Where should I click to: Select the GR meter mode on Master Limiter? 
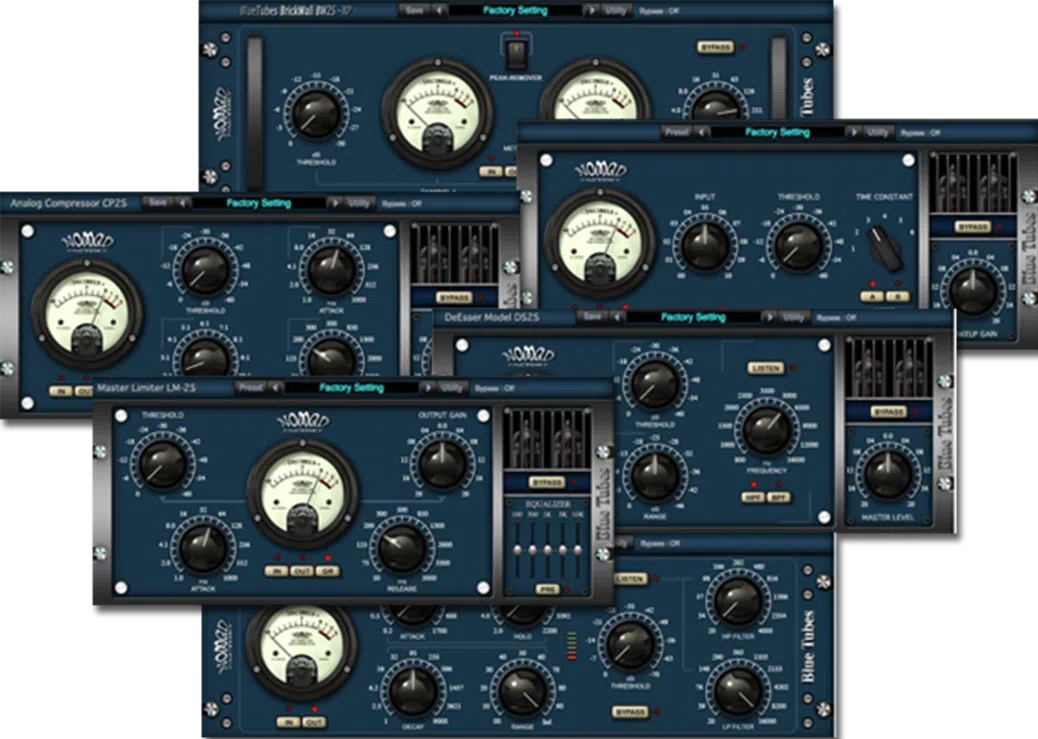(x=327, y=569)
